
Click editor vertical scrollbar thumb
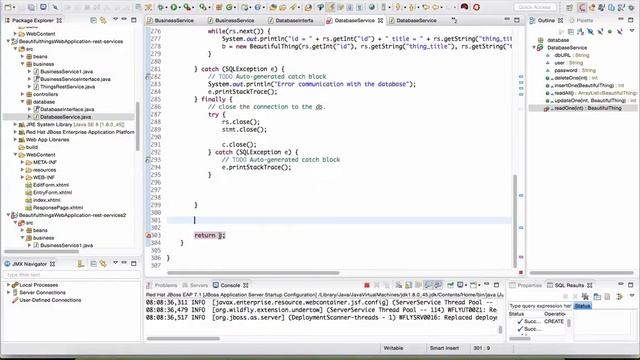[515, 220]
